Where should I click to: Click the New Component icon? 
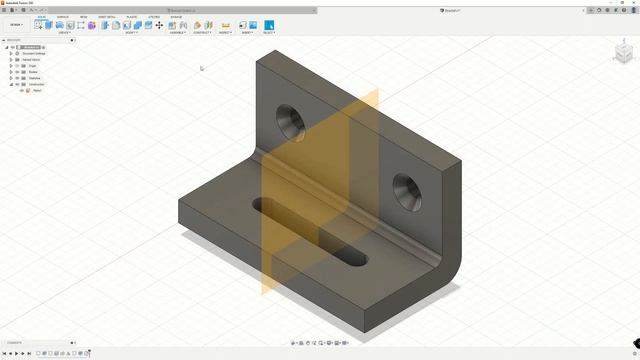pyautogui.click(x=172, y=25)
